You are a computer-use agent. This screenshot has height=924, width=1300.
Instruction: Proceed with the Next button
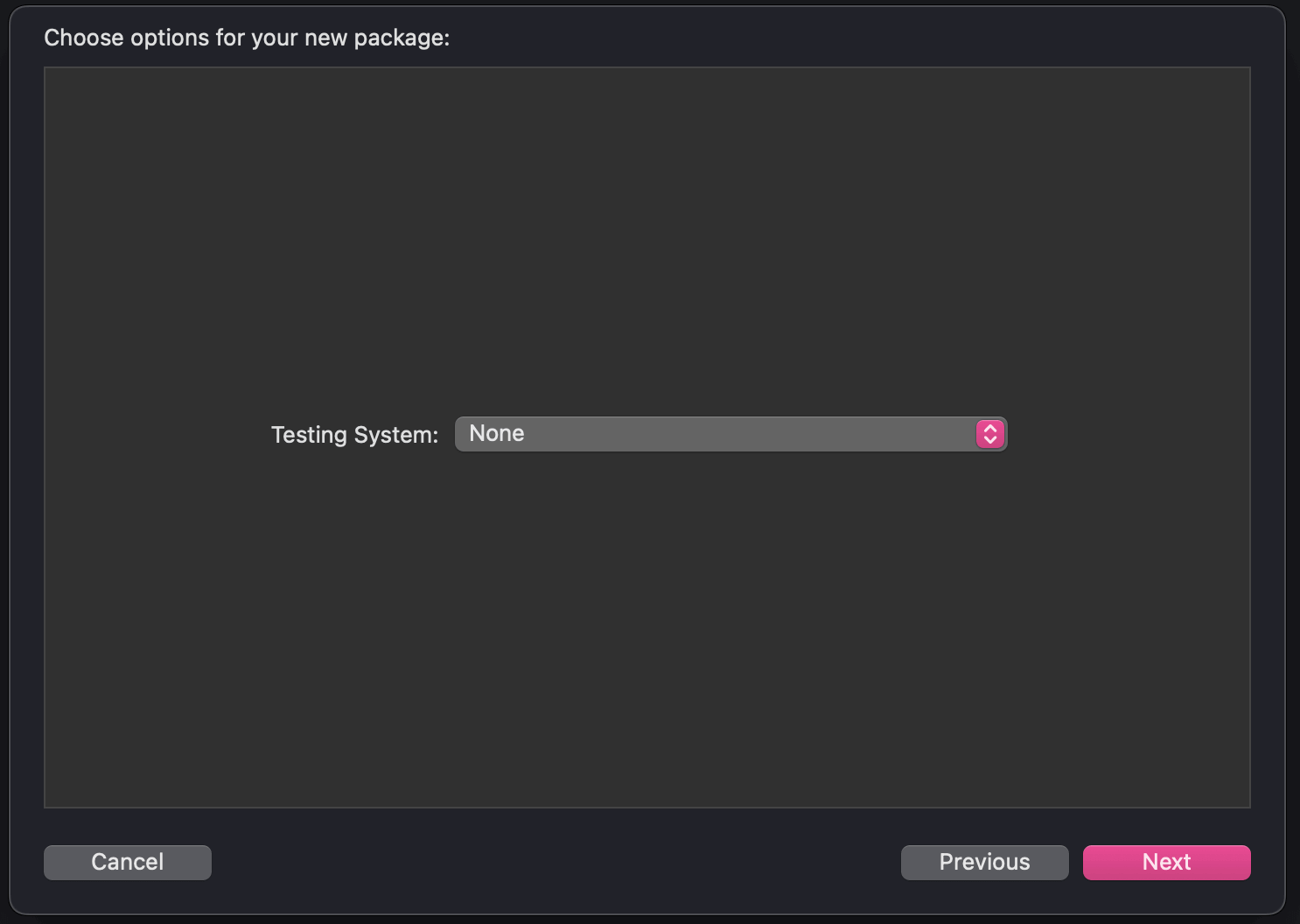1166,862
